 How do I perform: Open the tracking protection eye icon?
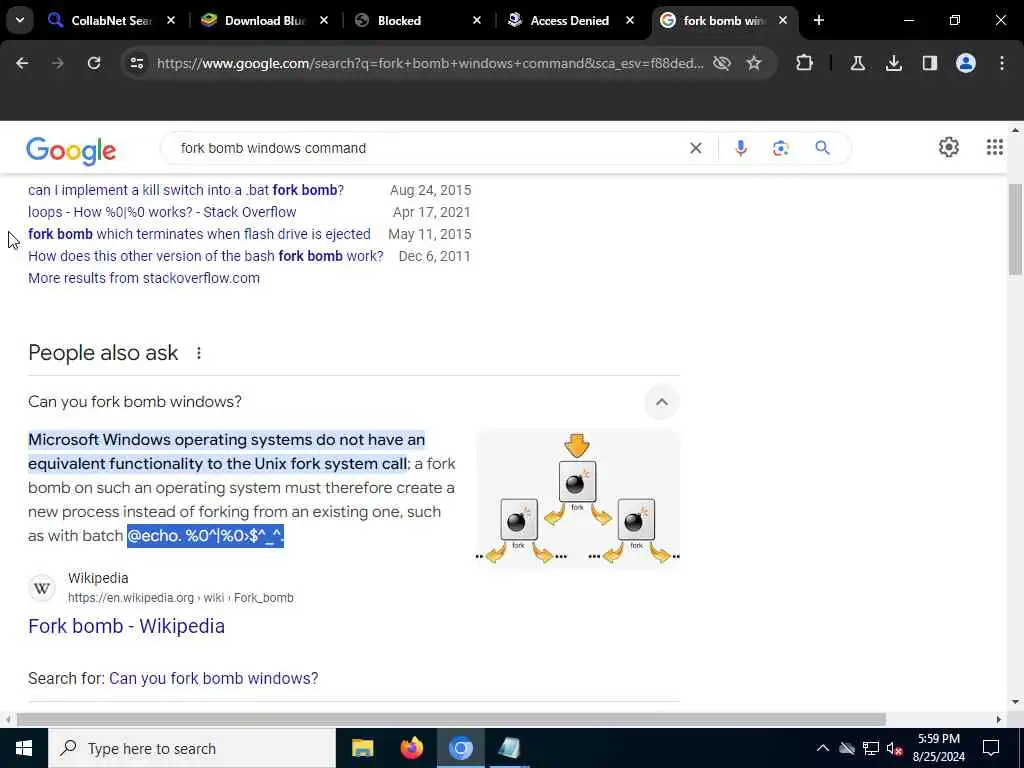722,63
